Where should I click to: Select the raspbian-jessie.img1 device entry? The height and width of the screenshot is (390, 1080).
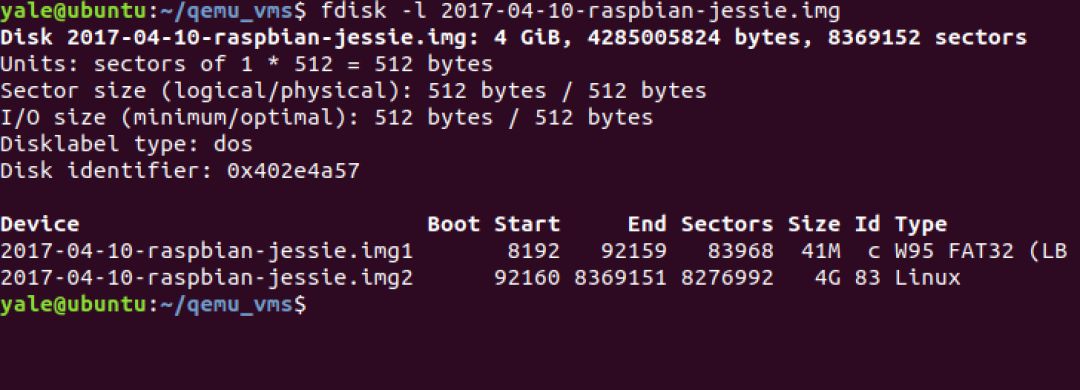(207, 252)
